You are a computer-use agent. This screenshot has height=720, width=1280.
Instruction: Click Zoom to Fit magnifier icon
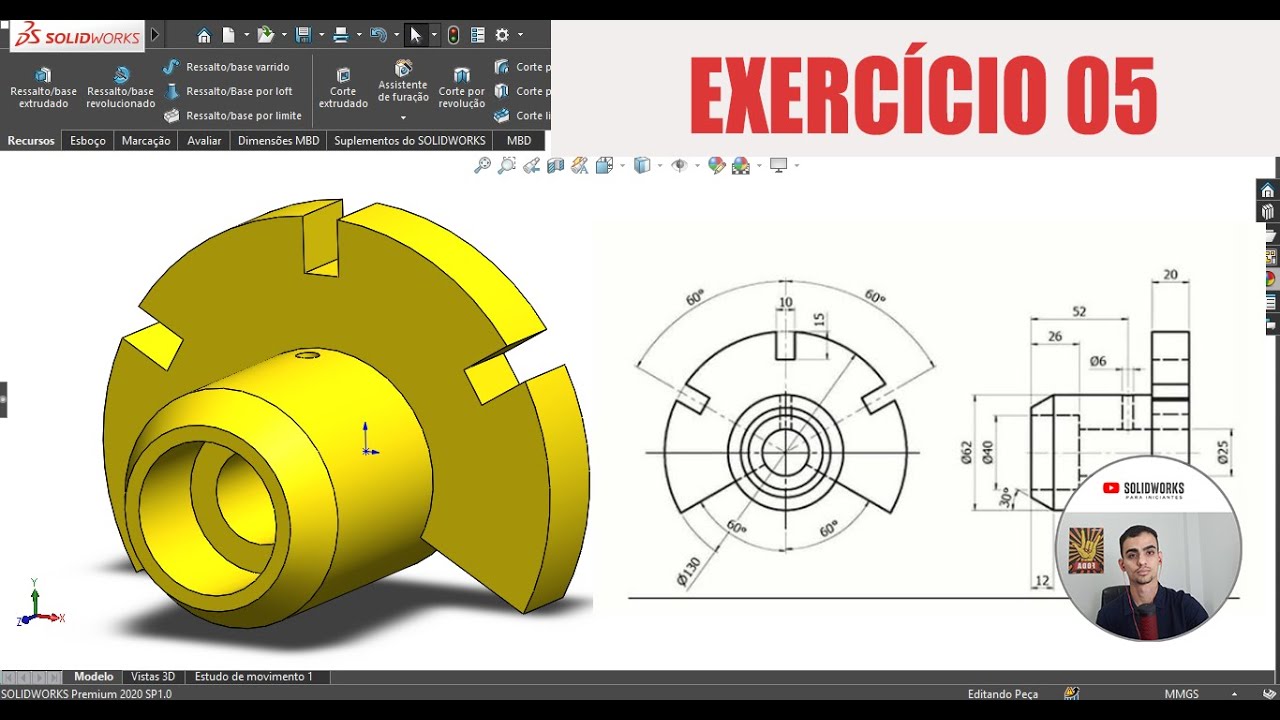[482, 165]
